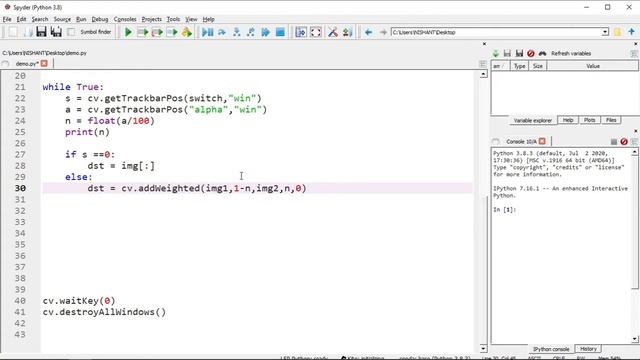Stop debugging with blue square icon

[x=280, y=32]
